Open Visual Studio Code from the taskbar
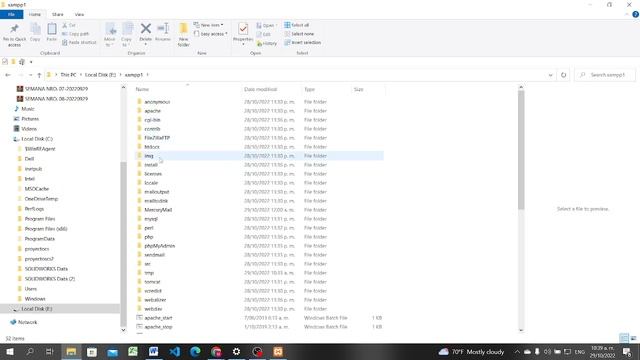Image resolution: width=640 pixels, height=360 pixels. (175, 352)
